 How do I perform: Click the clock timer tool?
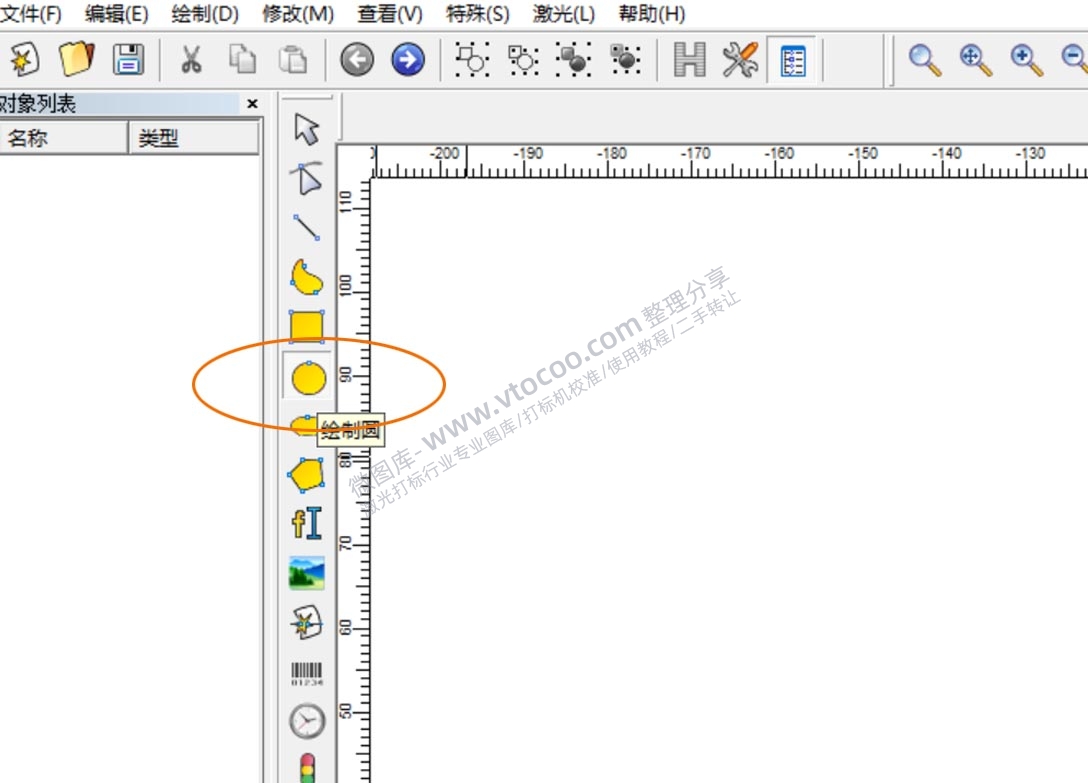tap(307, 720)
